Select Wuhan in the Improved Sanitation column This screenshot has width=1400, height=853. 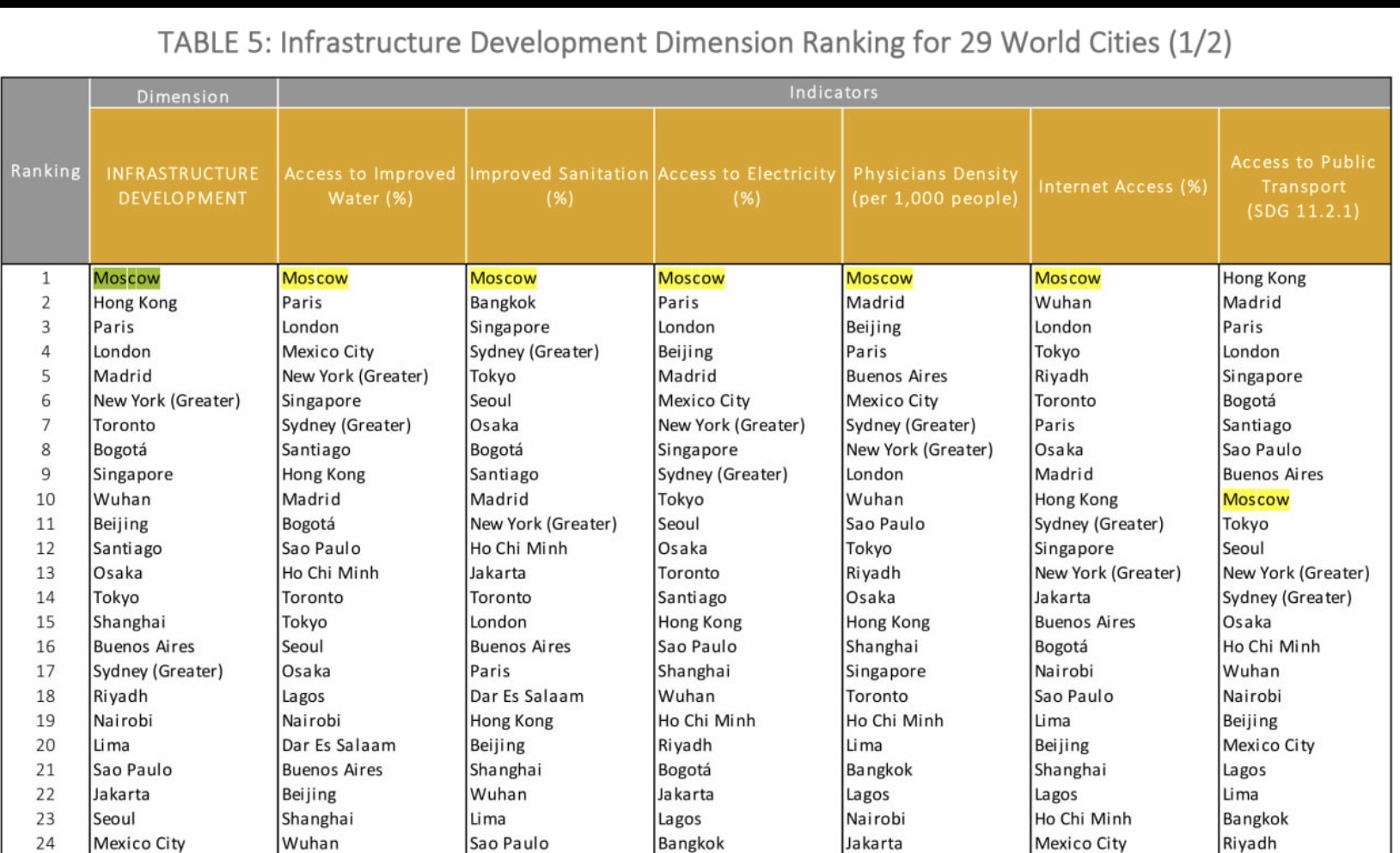(x=498, y=794)
